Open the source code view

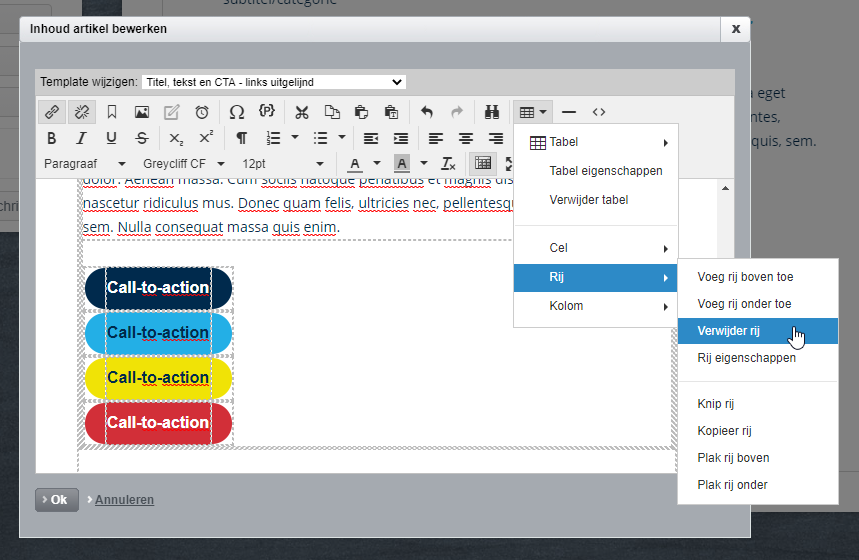tap(599, 112)
